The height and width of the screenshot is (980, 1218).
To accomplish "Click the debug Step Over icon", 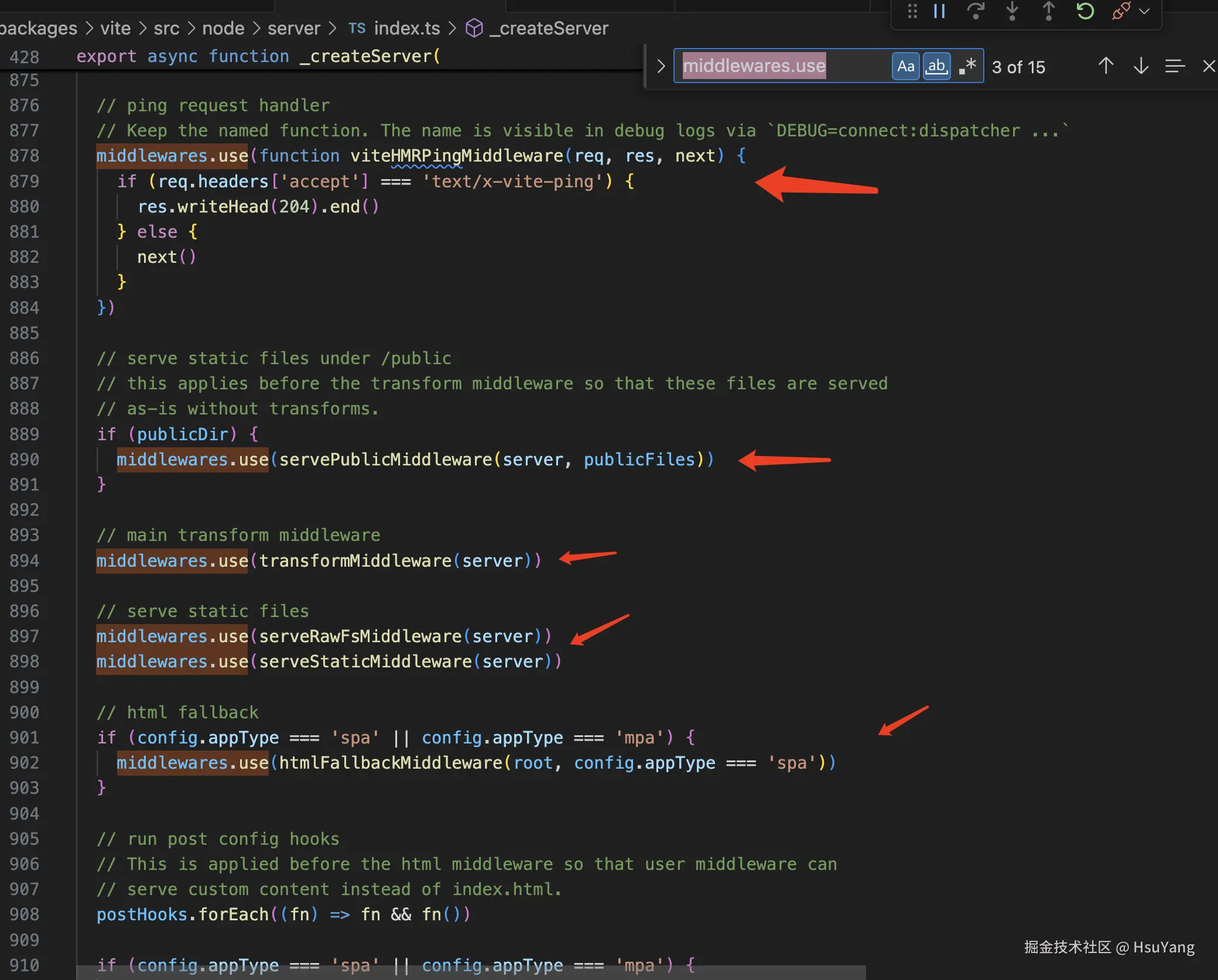I will pyautogui.click(x=976, y=11).
